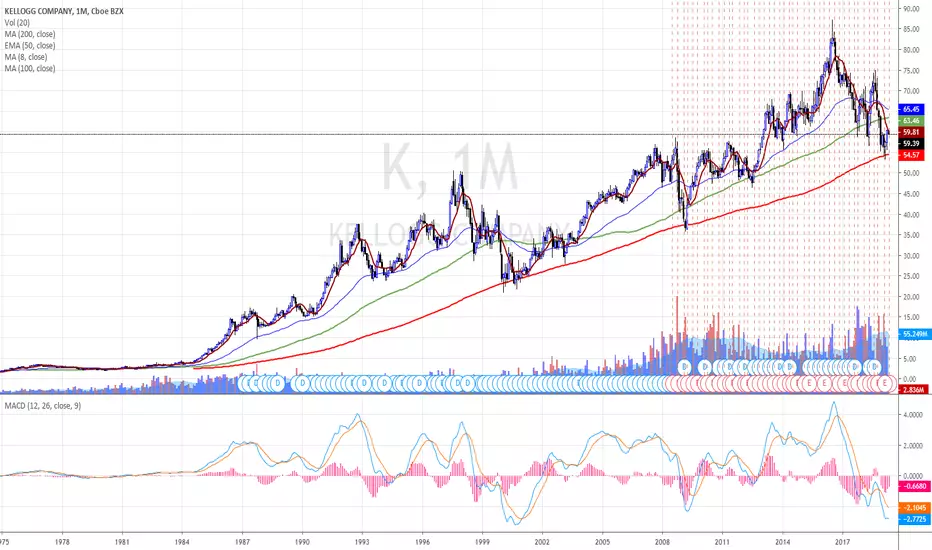
Task: Click the 1981 label on the time axis
Action: [x=122, y=542]
